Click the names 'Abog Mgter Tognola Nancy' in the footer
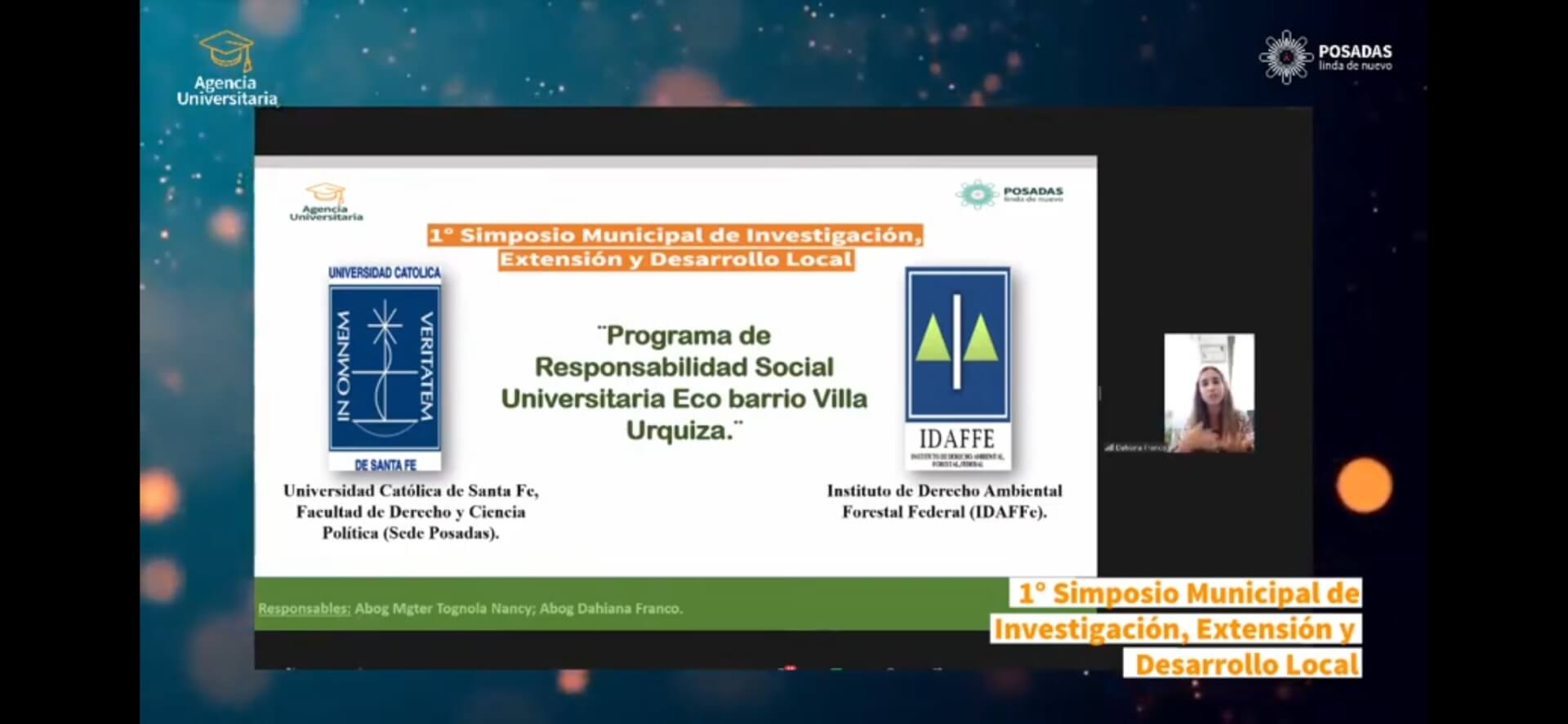 pos(443,609)
